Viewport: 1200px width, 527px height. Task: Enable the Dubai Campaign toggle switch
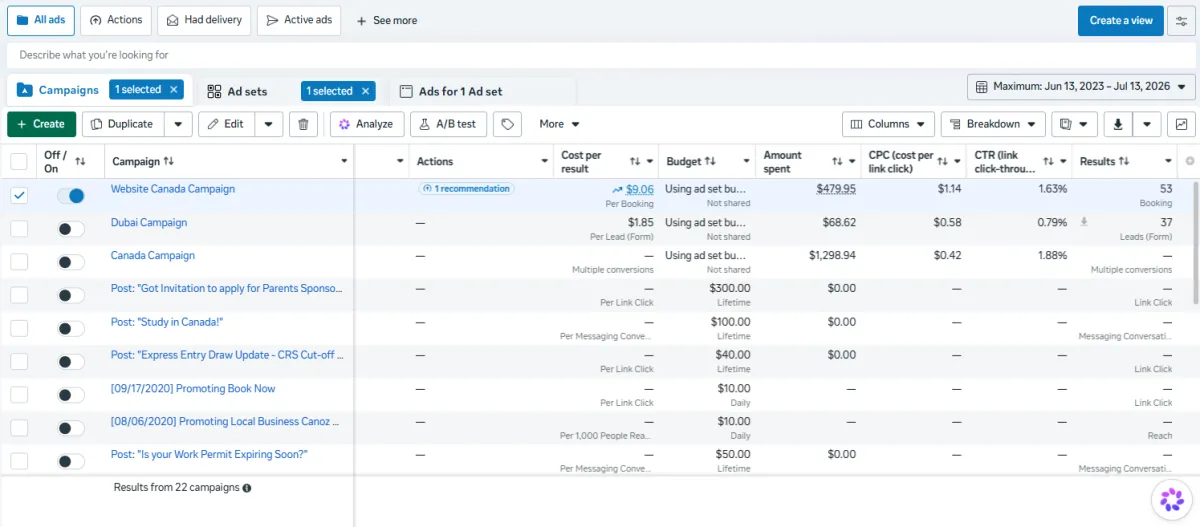click(x=70, y=229)
